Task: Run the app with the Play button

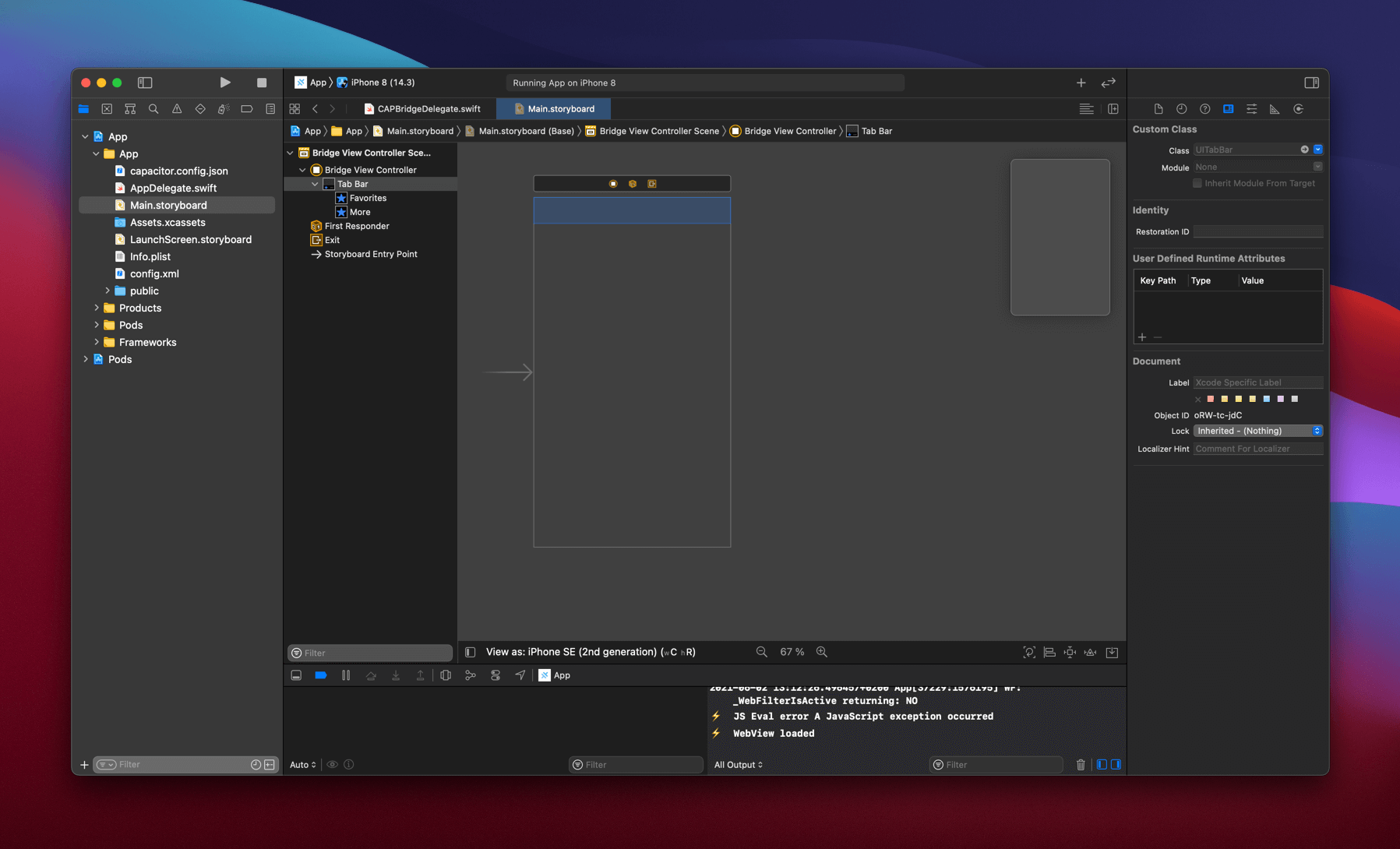Action: click(x=225, y=83)
